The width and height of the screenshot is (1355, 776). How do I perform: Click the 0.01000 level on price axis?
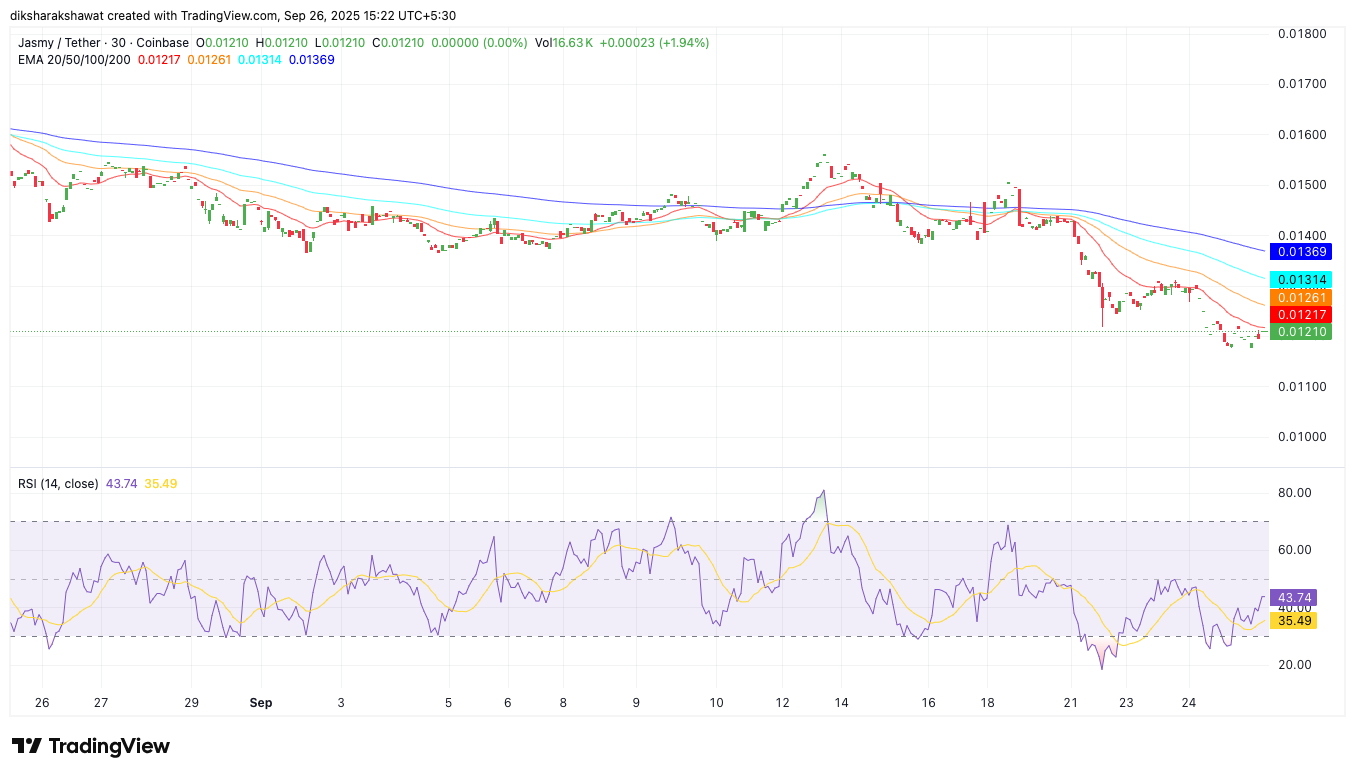pyautogui.click(x=1302, y=437)
